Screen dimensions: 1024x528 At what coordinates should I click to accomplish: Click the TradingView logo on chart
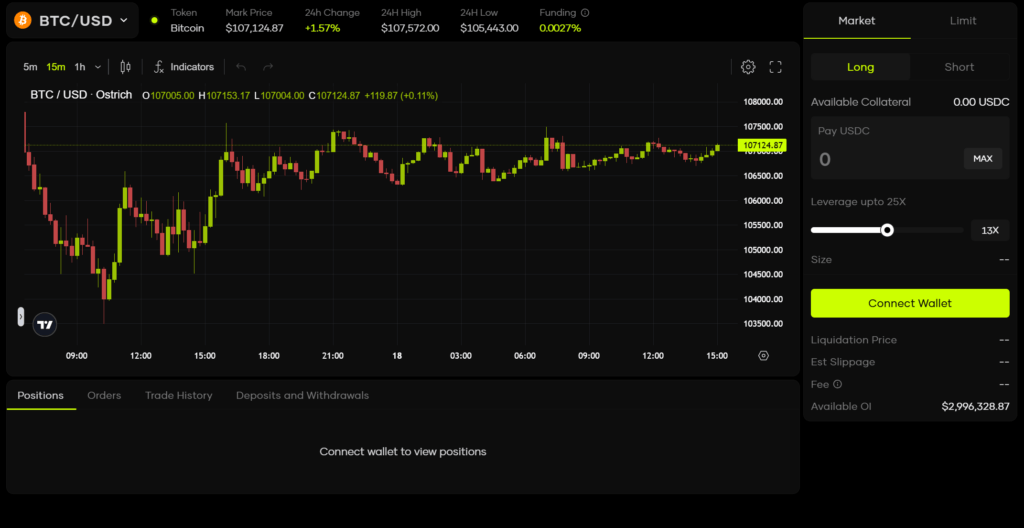click(x=45, y=324)
